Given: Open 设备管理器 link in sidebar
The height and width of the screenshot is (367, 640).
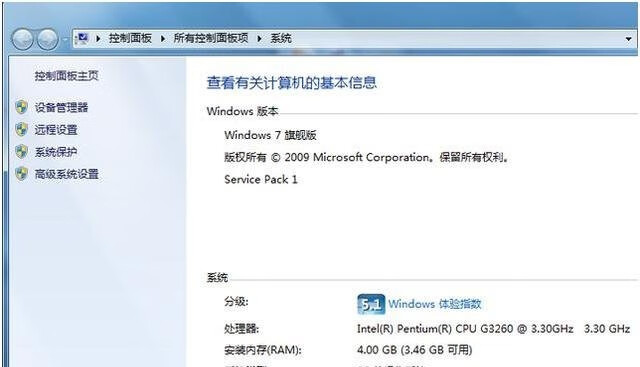Looking at the screenshot, I should pyautogui.click(x=61, y=107).
